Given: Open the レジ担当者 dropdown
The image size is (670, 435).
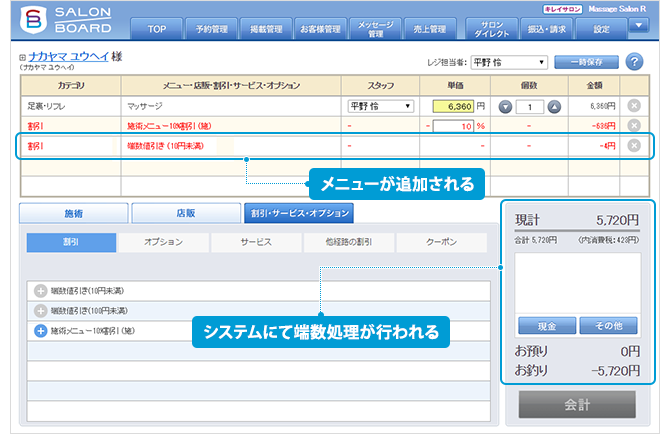Looking at the screenshot, I should point(509,61).
